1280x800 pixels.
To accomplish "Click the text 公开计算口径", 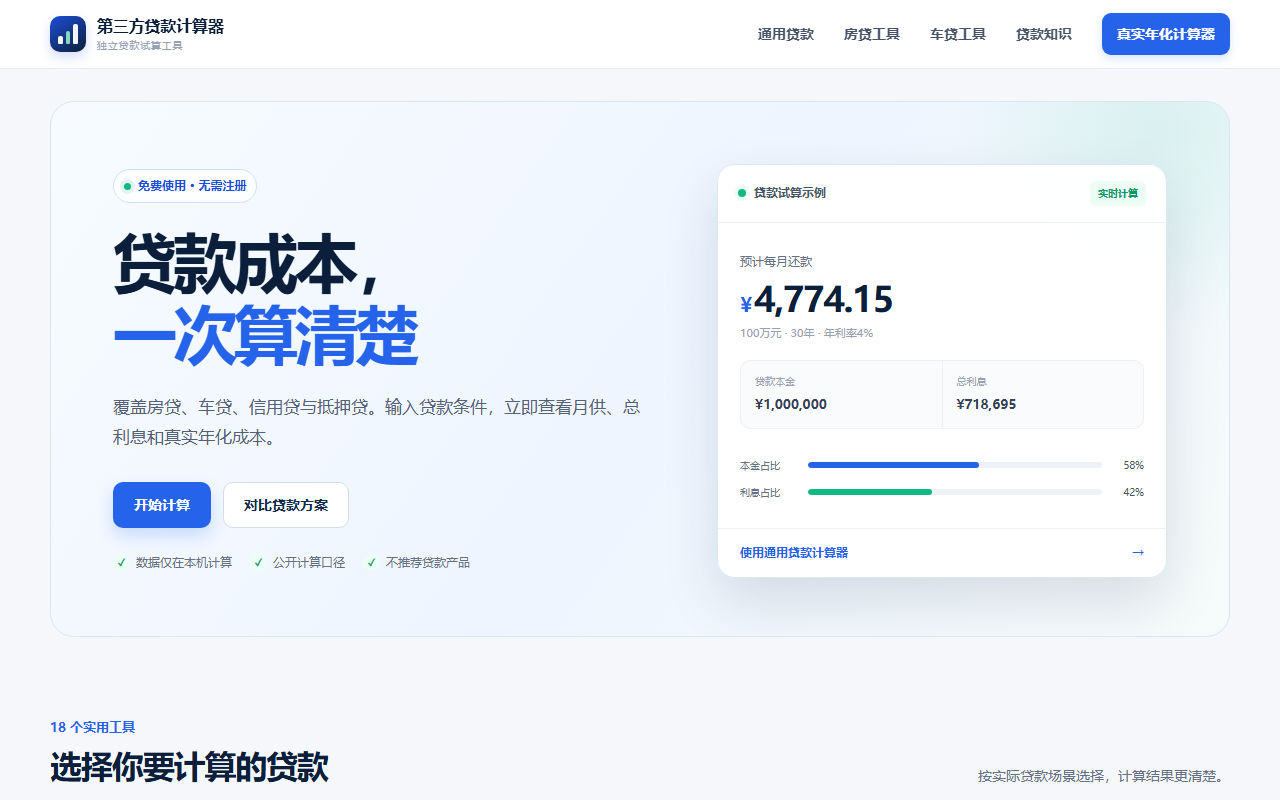I will (x=309, y=563).
